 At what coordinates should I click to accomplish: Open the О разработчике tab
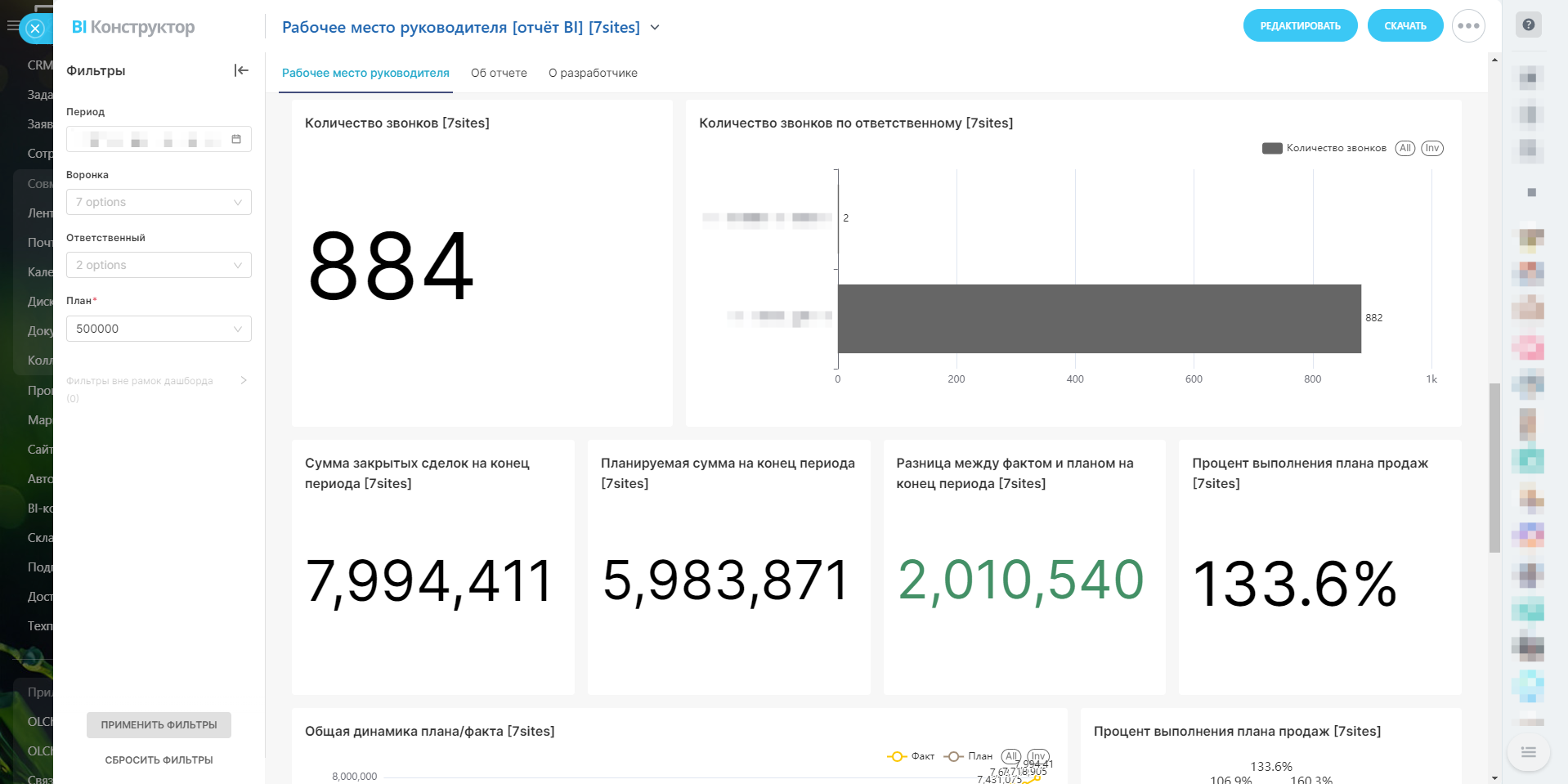593,73
